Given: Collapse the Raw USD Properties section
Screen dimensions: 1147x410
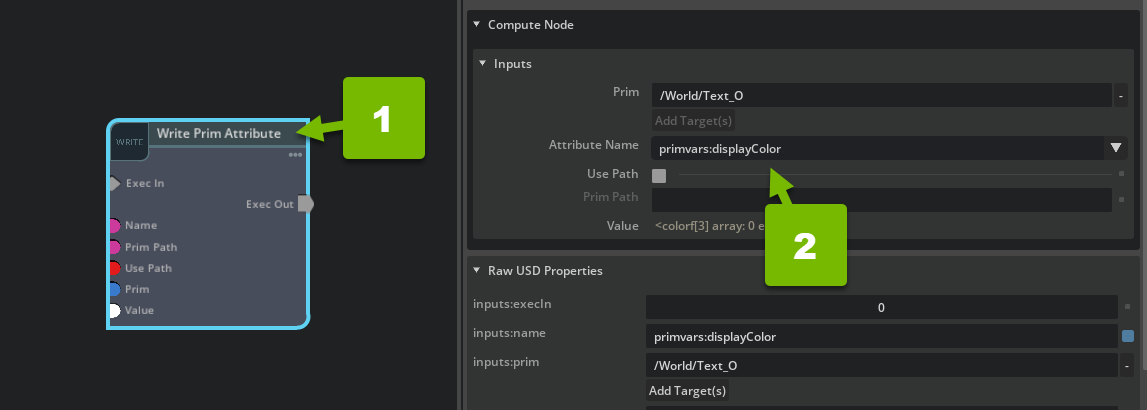Looking at the screenshot, I should click(476, 270).
